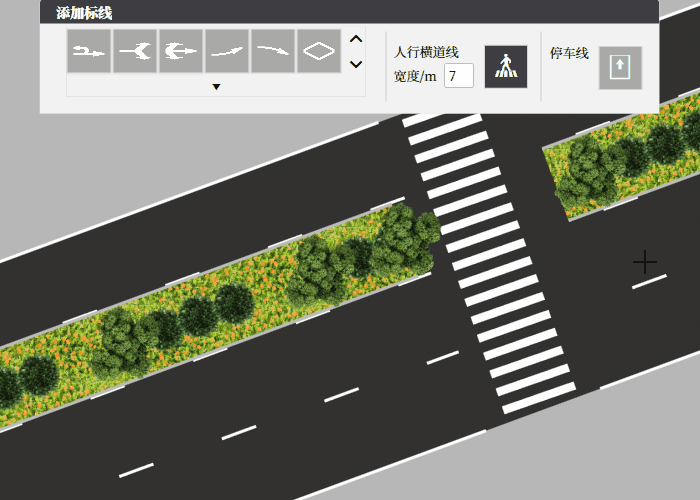
Task: Click the 人行横道线 label
Action: click(426, 52)
